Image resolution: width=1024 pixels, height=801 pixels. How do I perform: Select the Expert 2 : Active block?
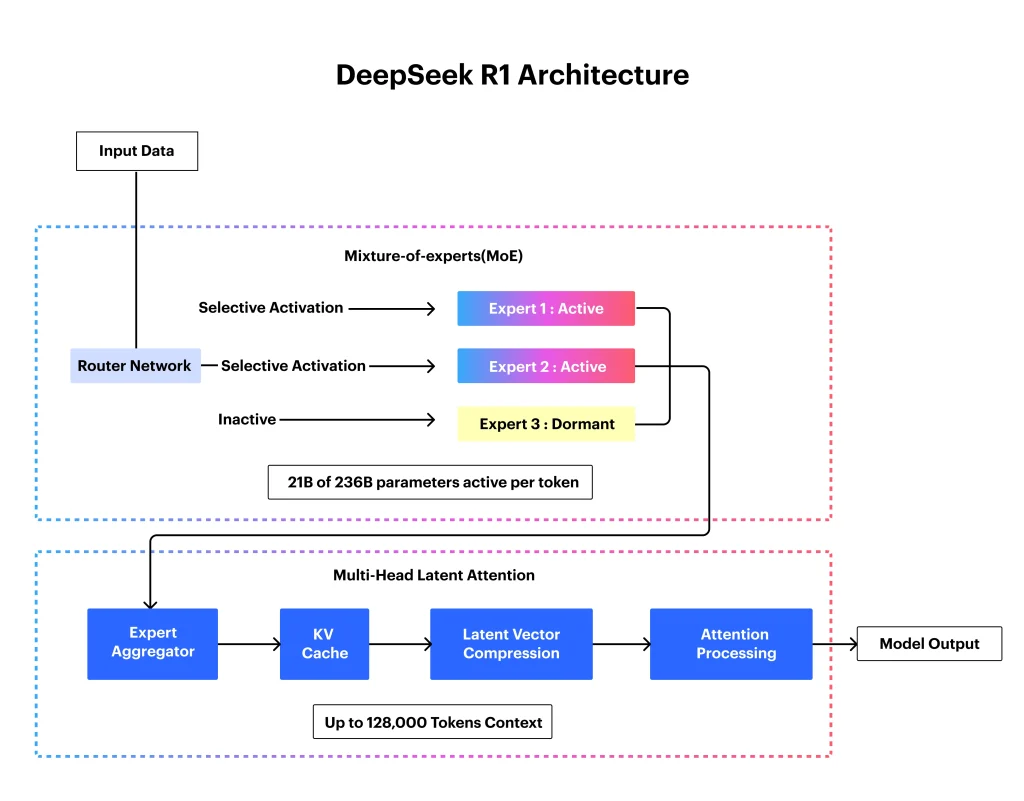(546, 367)
